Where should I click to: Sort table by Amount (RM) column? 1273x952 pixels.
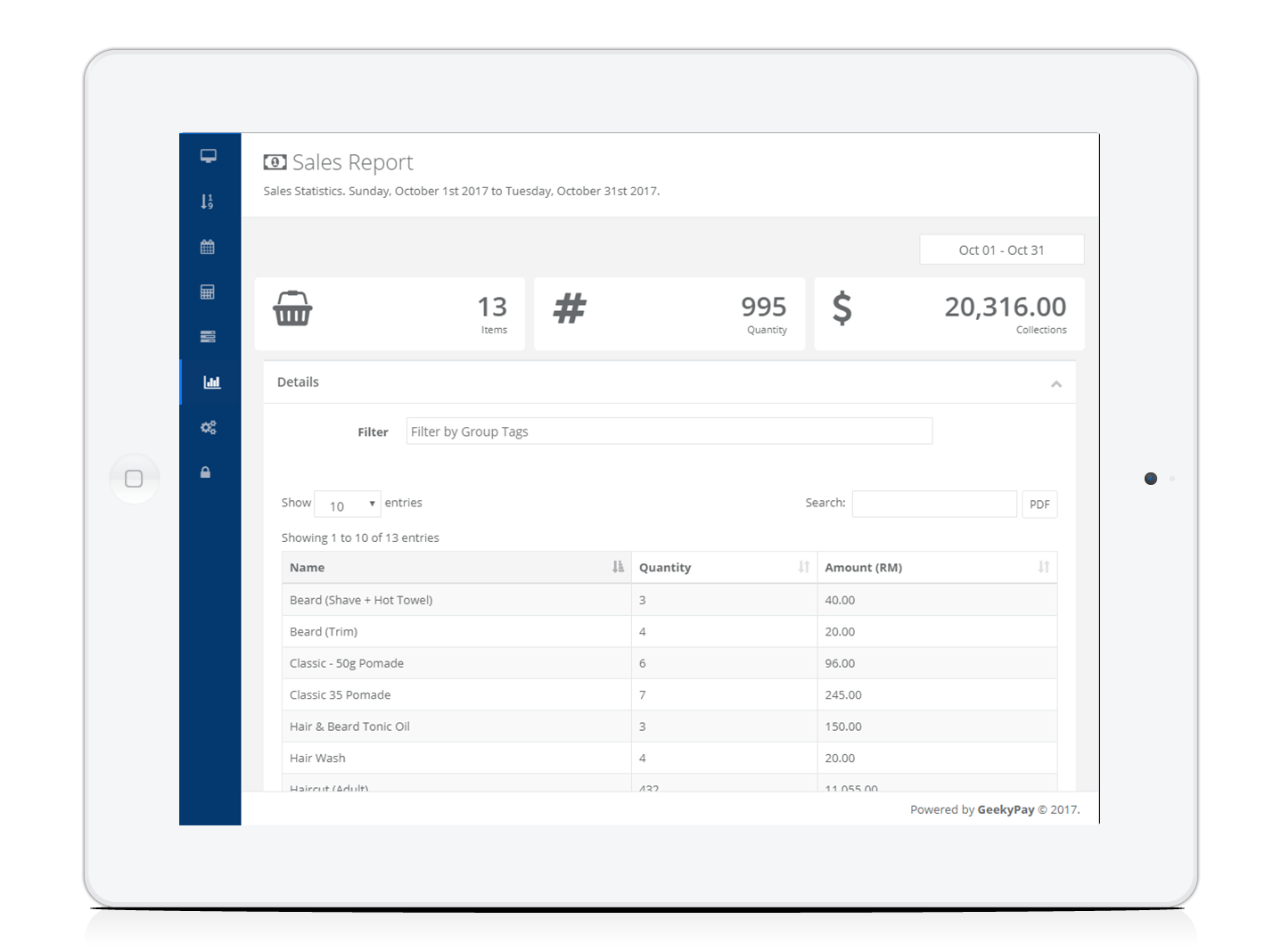(936, 568)
